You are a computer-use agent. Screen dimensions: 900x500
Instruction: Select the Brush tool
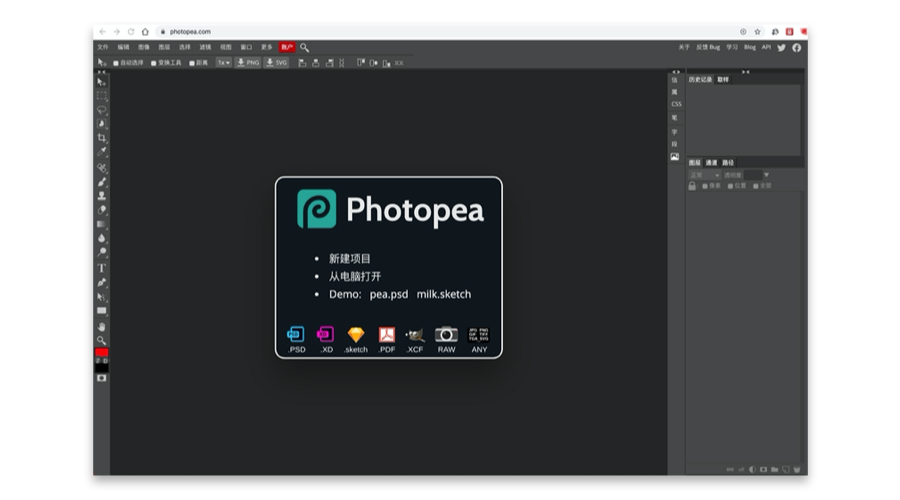point(102,182)
